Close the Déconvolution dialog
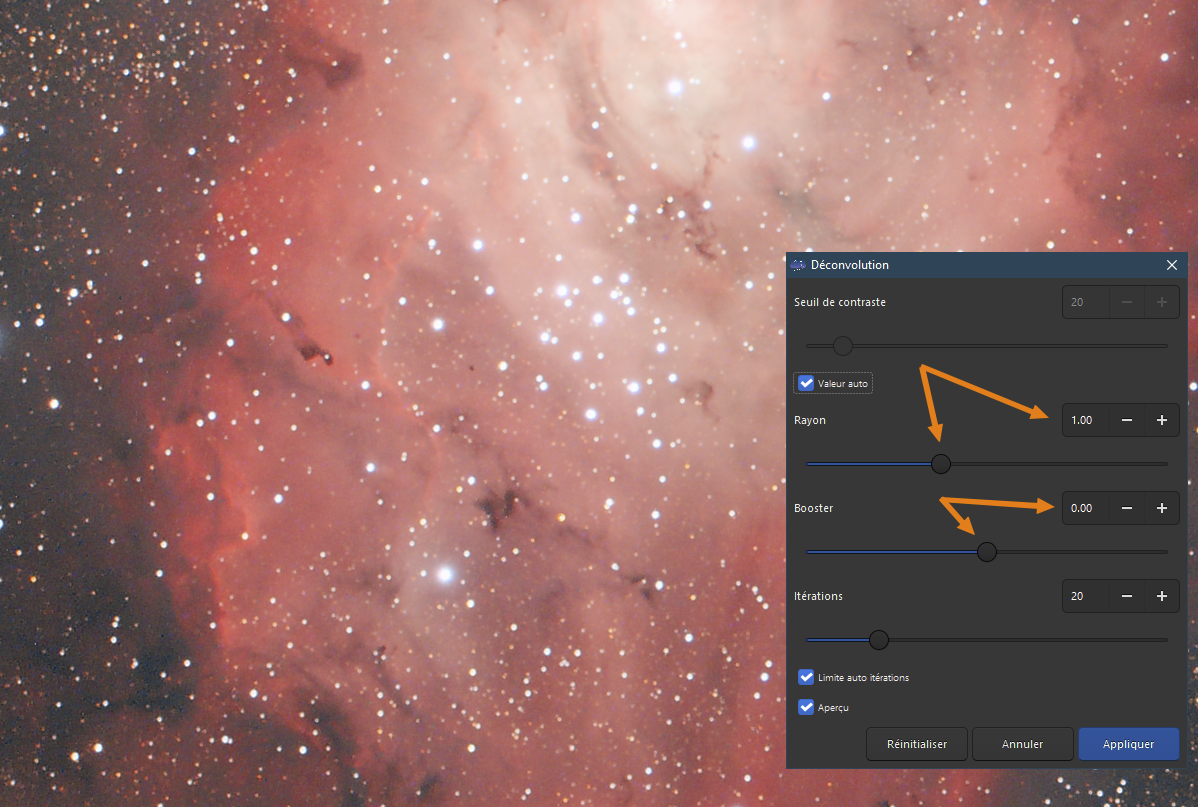 click(1171, 265)
